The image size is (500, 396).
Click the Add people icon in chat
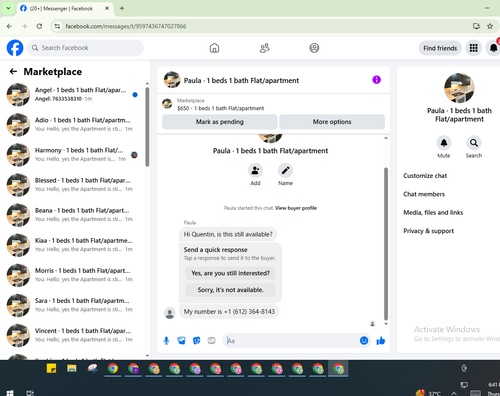(255, 170)
